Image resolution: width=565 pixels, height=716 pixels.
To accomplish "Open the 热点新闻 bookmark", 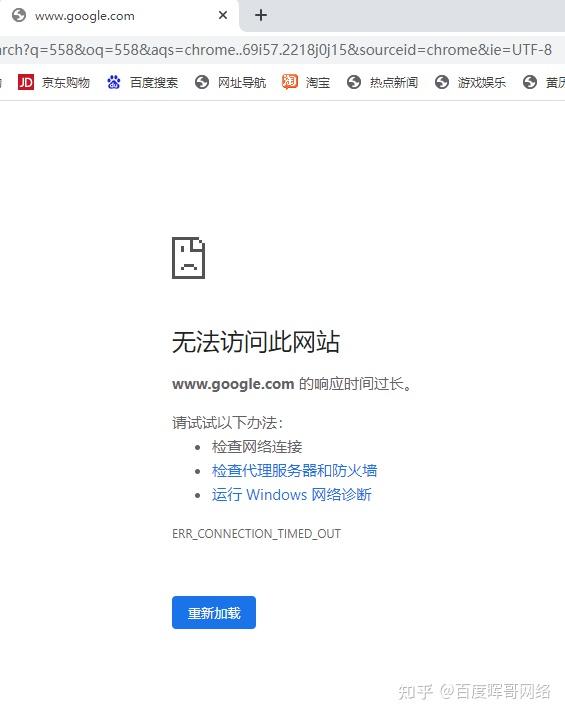I will coord(382,82).
